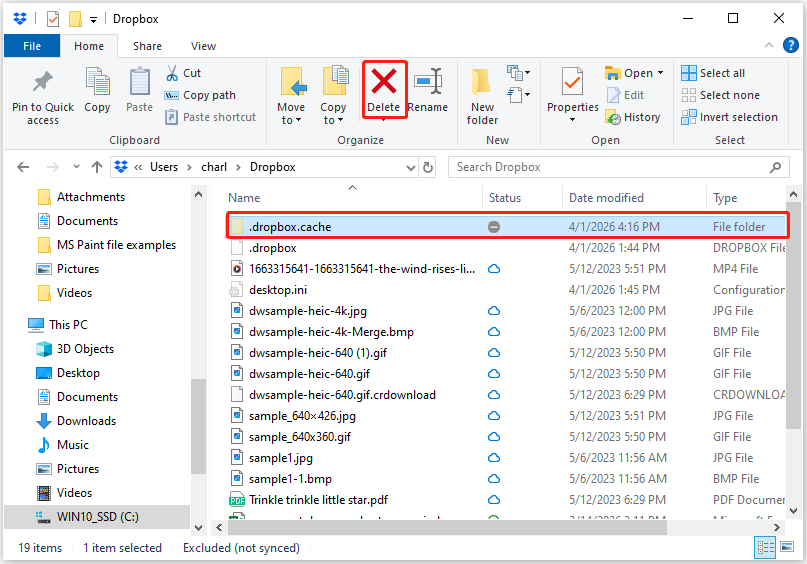Select This PC in navigation pane

click(68, 325)
